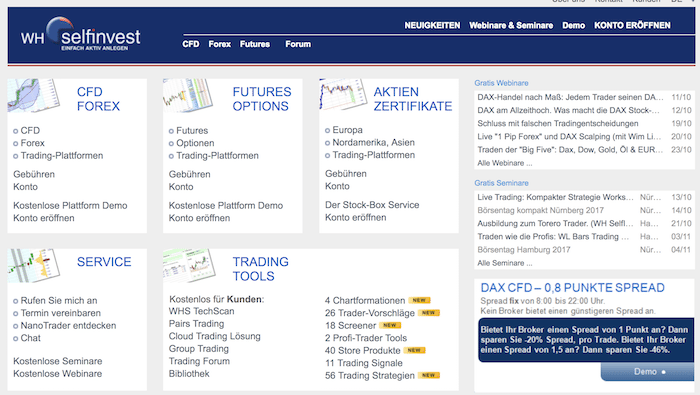Click the AKTIEN ZERTIFIKATE heading
Image resolution: width=700 pixels, height=395 pixels.
point(412,99)
